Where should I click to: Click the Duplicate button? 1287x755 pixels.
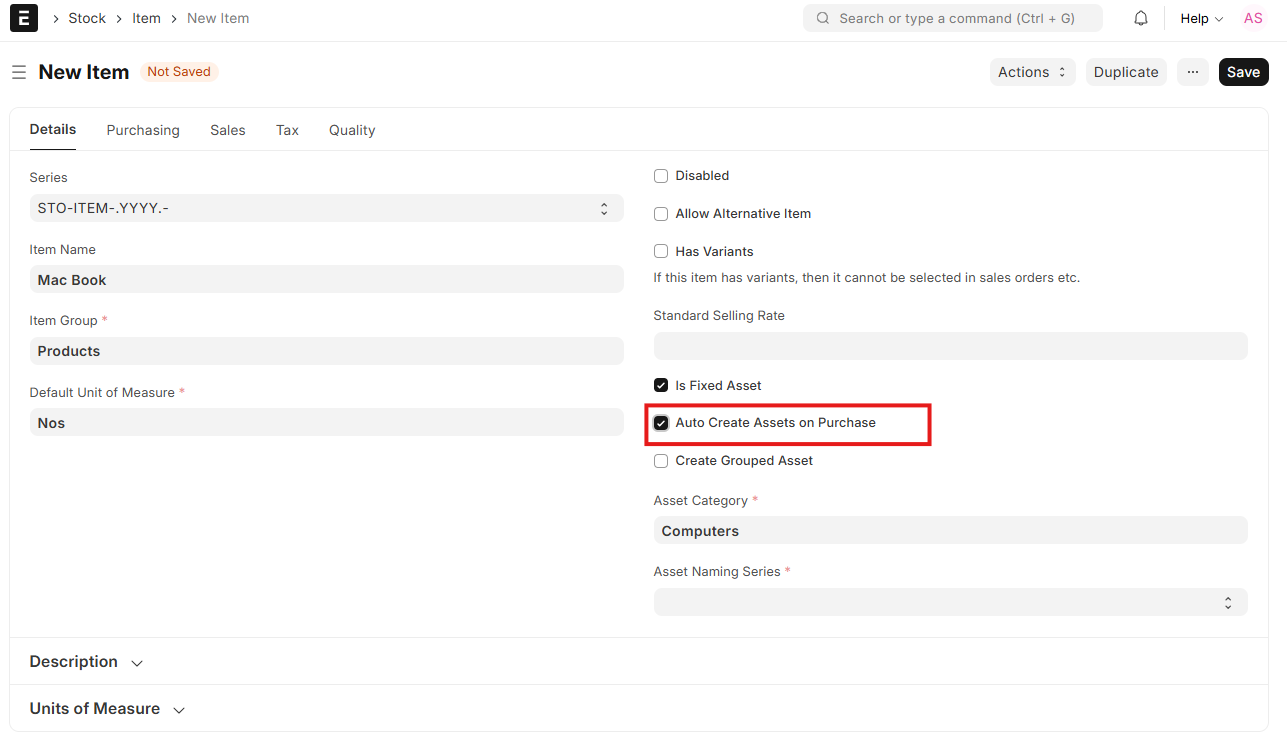(x=1125, y=72)
